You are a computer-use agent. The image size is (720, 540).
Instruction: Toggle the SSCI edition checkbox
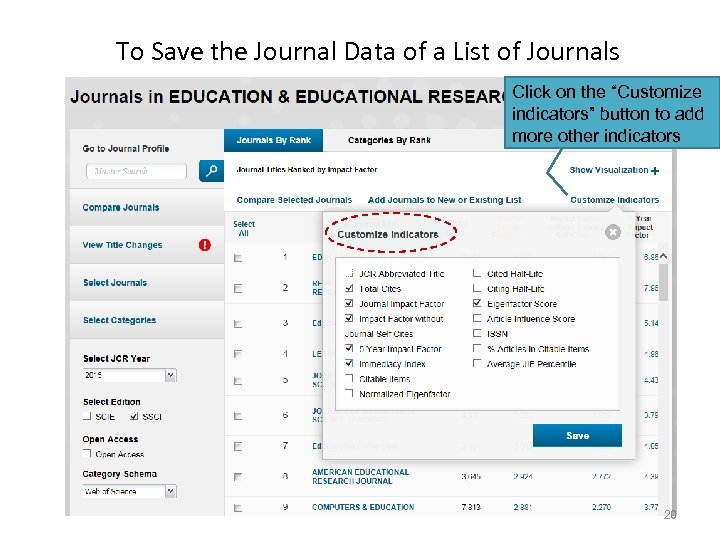tap(134, 416)
